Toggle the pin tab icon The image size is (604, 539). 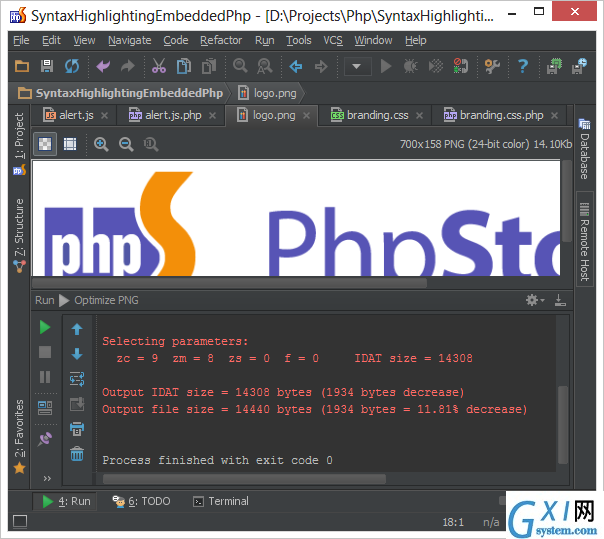45,439
